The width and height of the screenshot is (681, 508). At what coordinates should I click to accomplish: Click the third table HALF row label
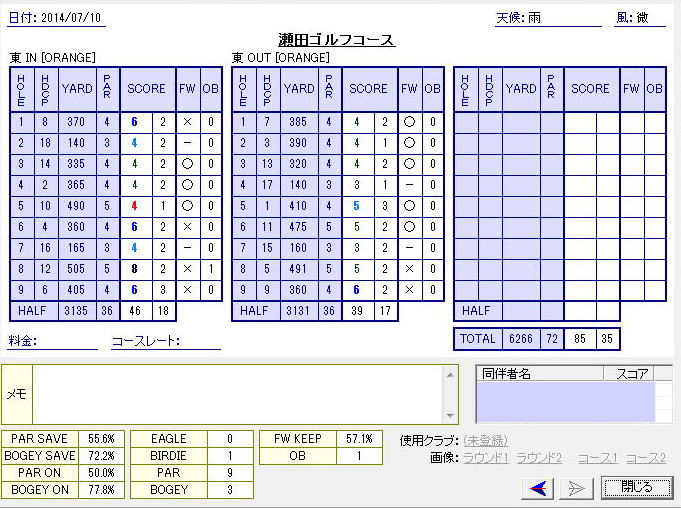pos(478,311)
